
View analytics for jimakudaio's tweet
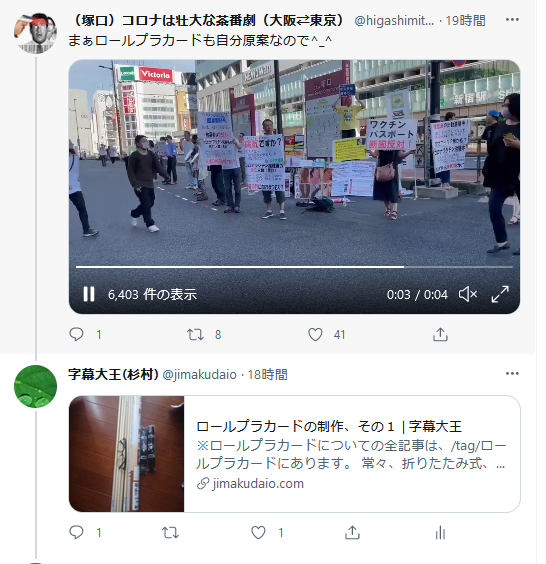coord(440,532)
